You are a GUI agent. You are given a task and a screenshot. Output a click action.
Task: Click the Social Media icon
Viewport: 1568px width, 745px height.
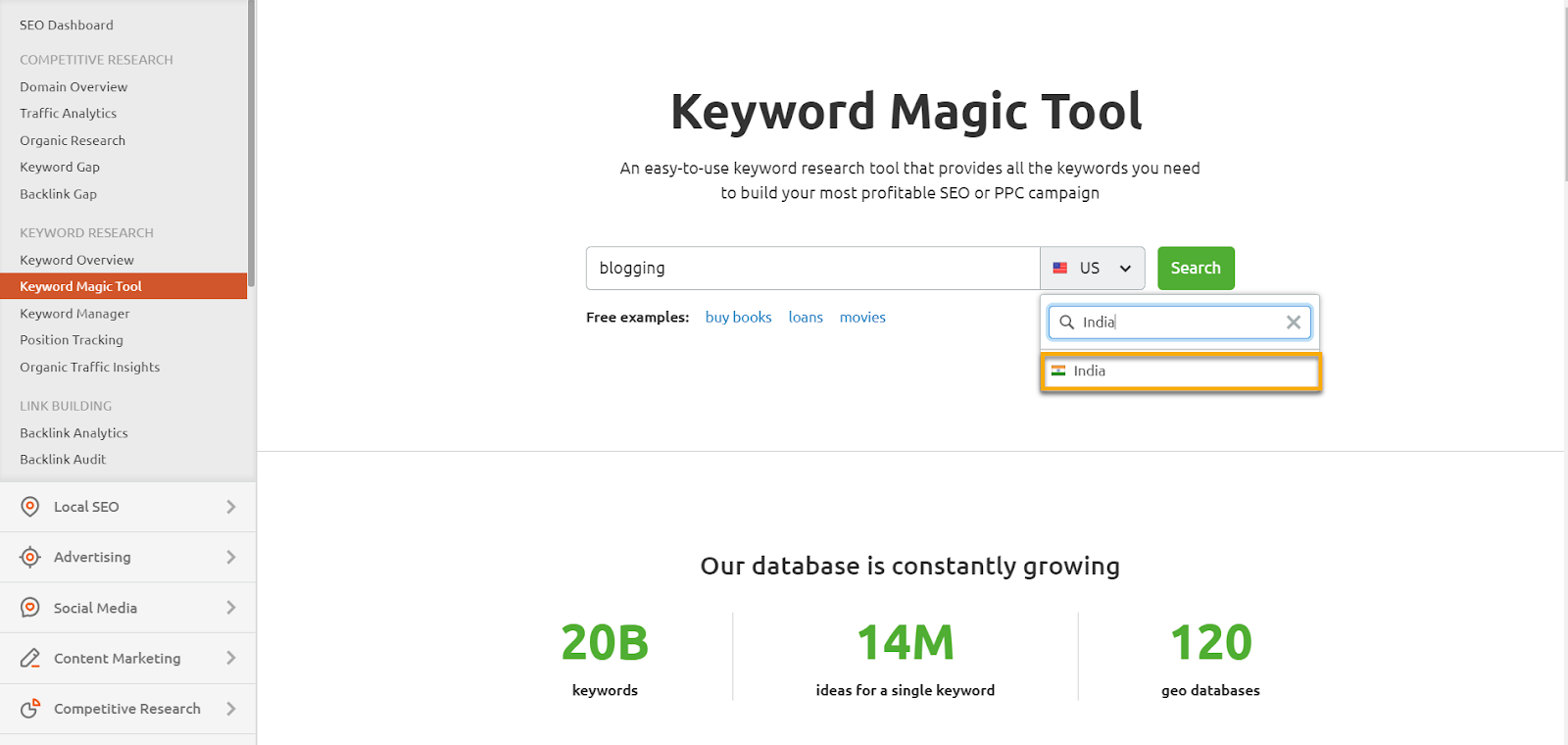[x=30, y=608]
